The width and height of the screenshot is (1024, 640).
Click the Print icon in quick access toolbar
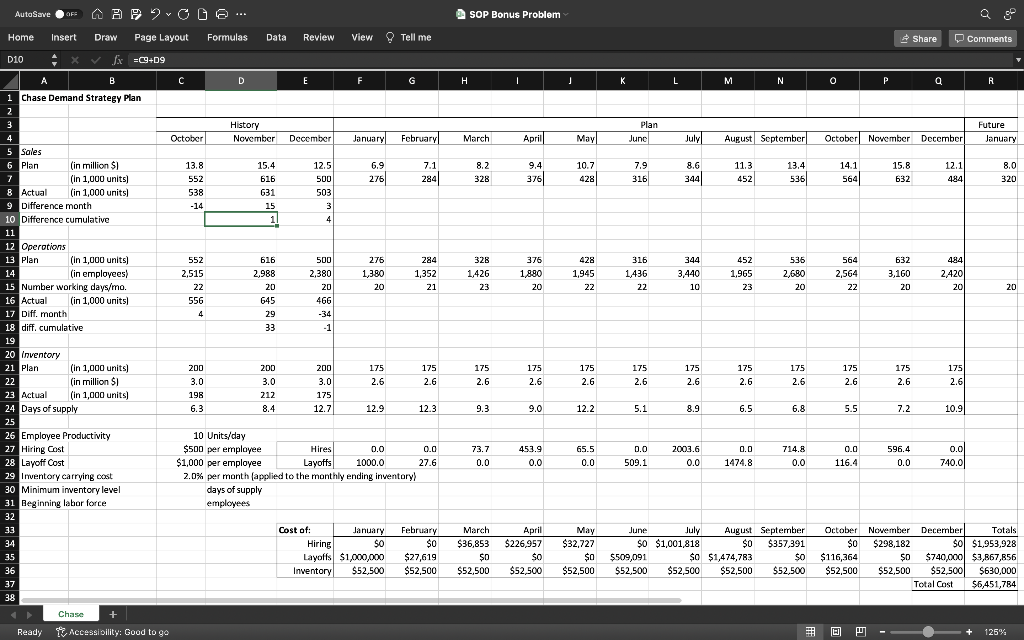pyautogui.click(x=223, y=14)
